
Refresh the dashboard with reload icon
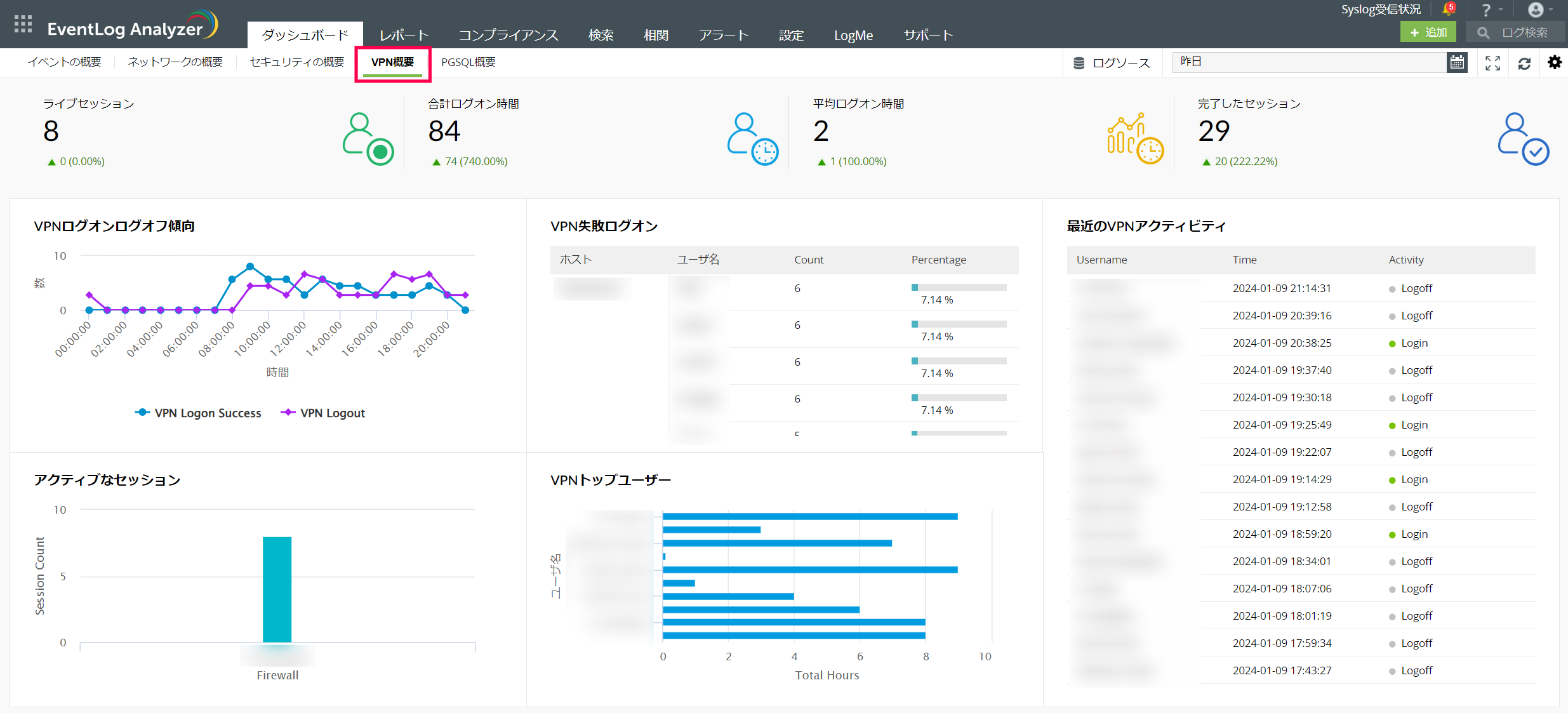pos(1524,63)
